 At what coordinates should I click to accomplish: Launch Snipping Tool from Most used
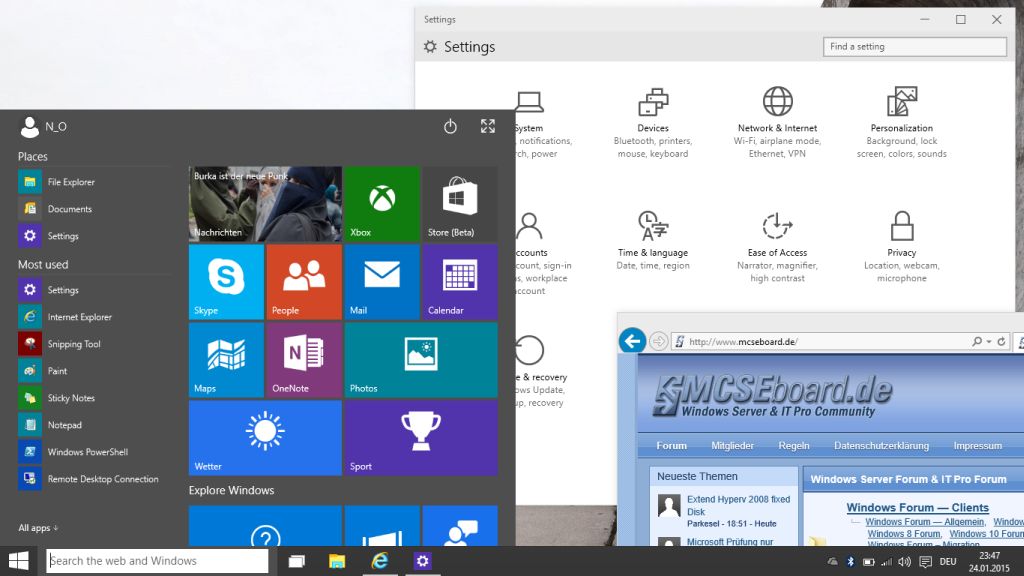pyautogui.click(x=94, y=344)
